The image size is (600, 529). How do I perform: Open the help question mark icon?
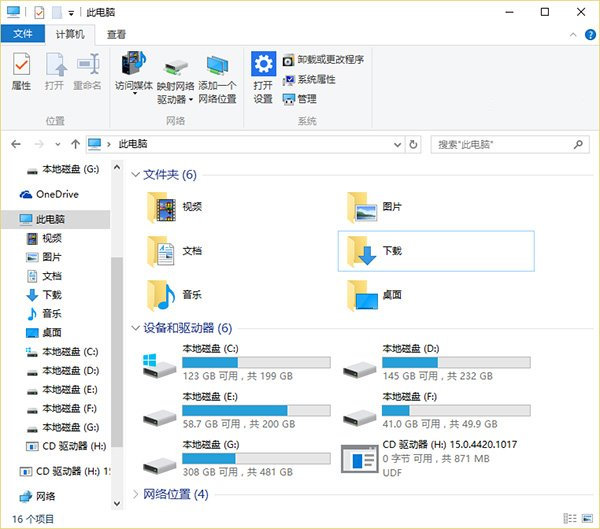click(x=590, y=35)
